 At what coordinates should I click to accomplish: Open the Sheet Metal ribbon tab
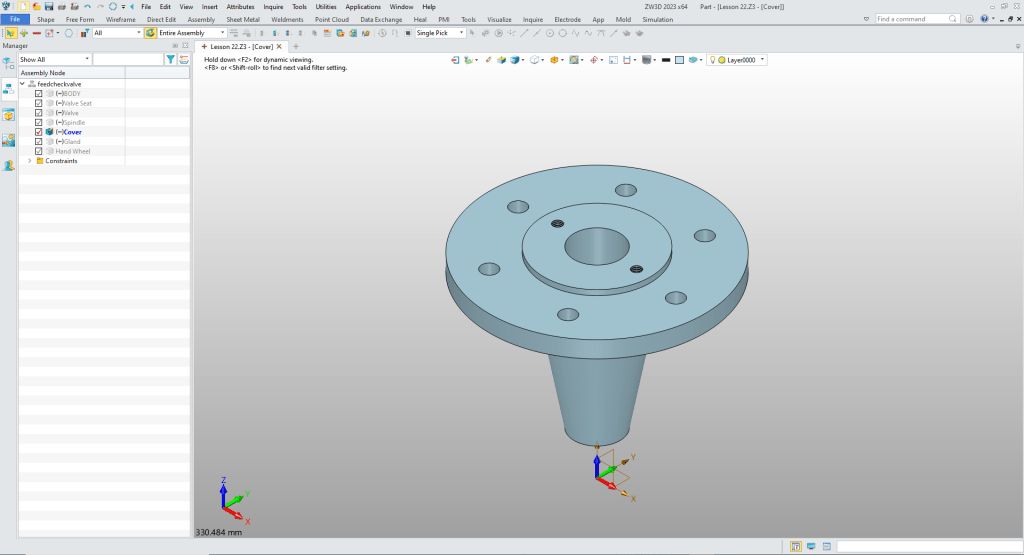click(x=242, y=19)
